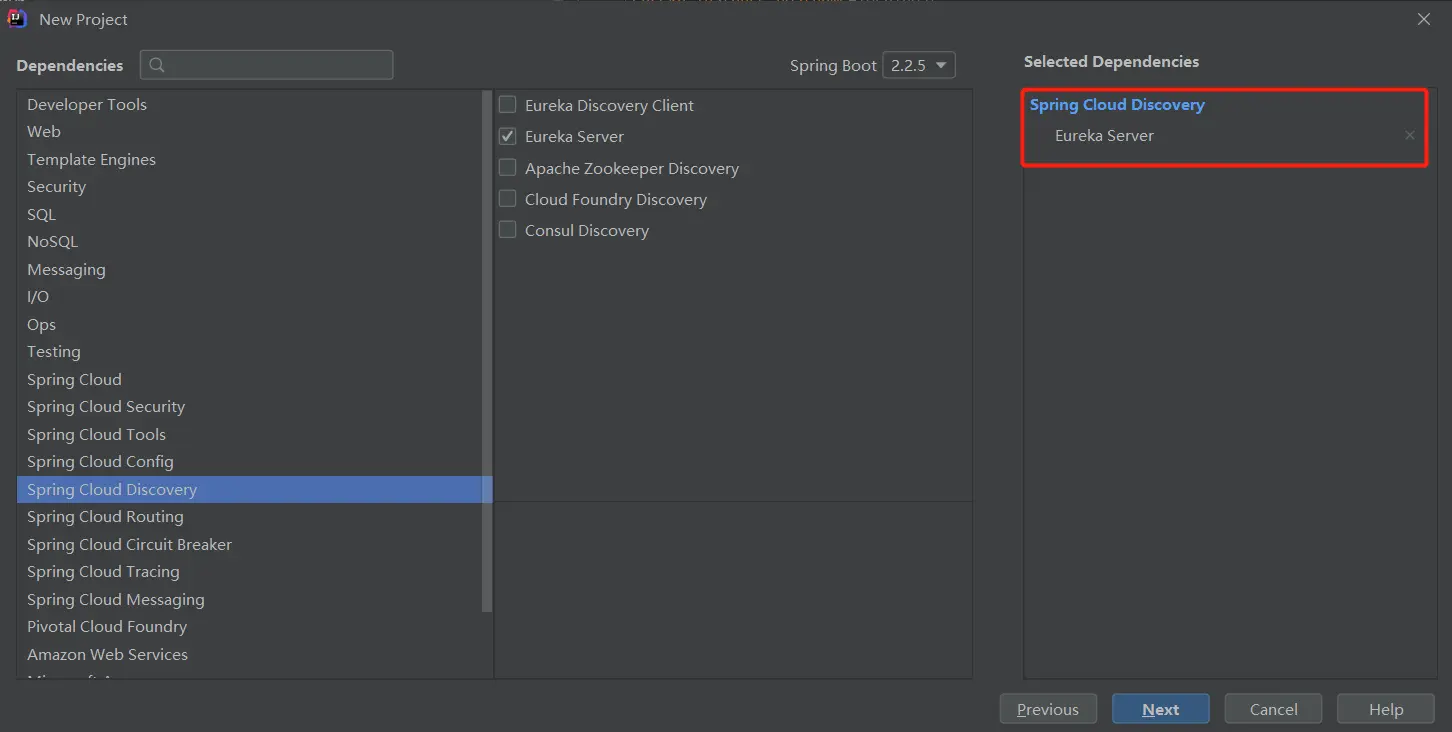Select the Developer Tools category

[x=249, y=104]
